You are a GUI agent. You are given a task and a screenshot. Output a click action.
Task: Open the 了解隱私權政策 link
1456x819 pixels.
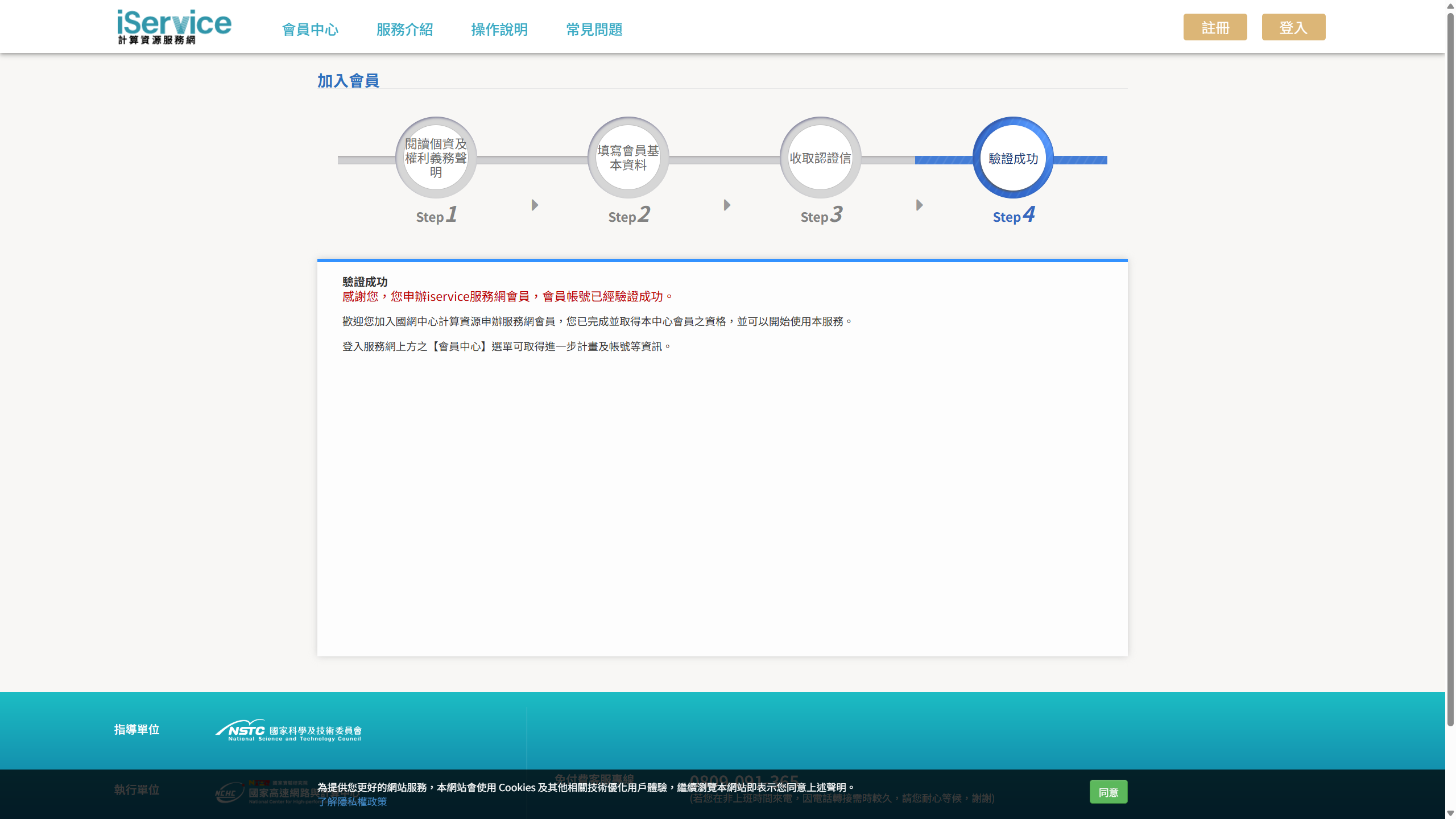pyautogui.click(x=352, y=801)
